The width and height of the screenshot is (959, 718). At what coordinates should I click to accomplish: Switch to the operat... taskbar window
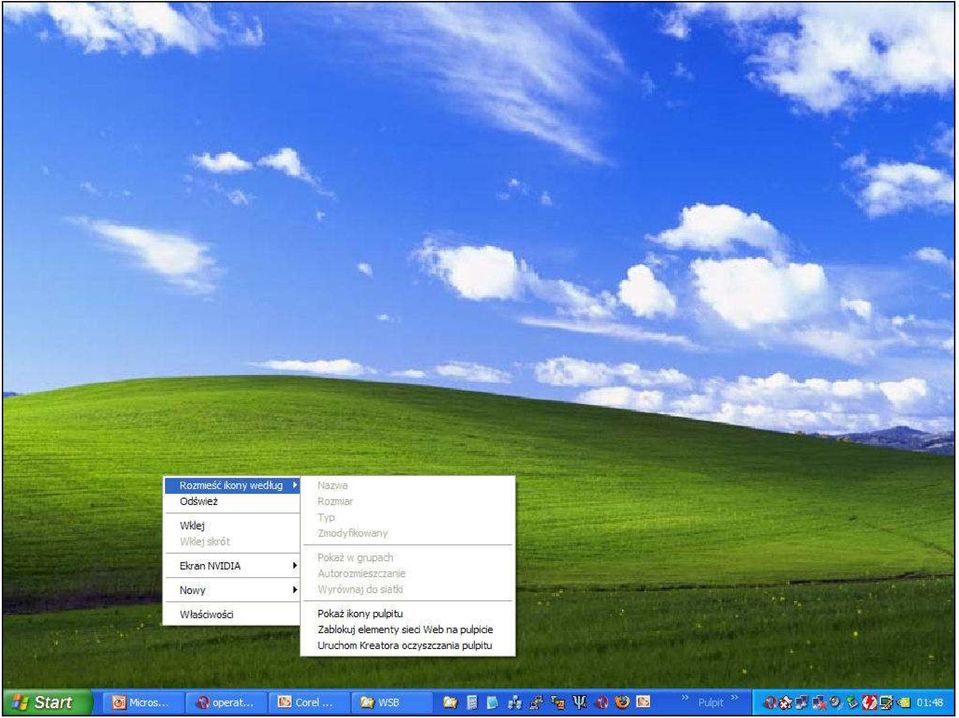pyautogui.click(x=226, y=702)
